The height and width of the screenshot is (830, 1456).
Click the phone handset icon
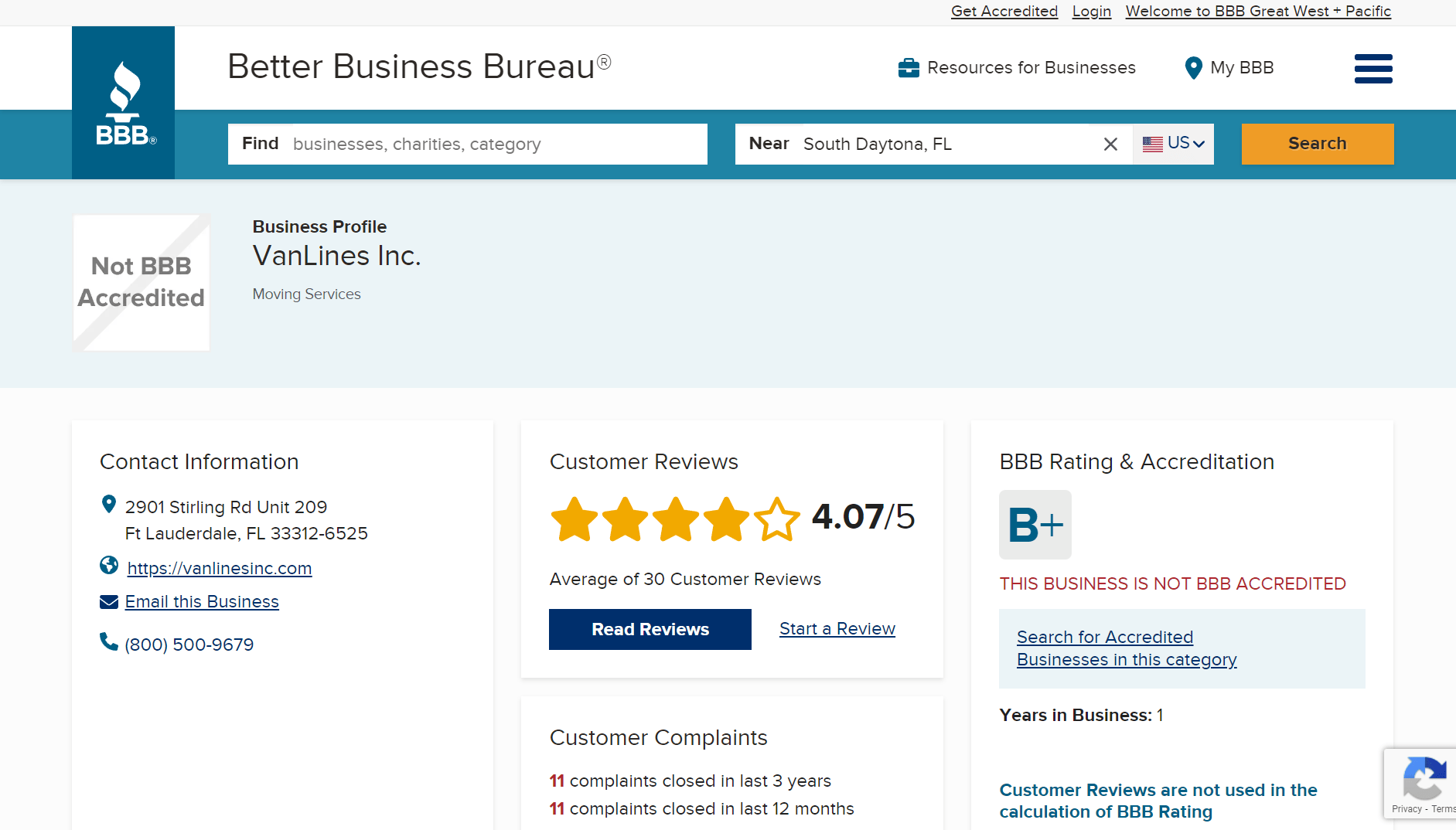pos(109,641)
